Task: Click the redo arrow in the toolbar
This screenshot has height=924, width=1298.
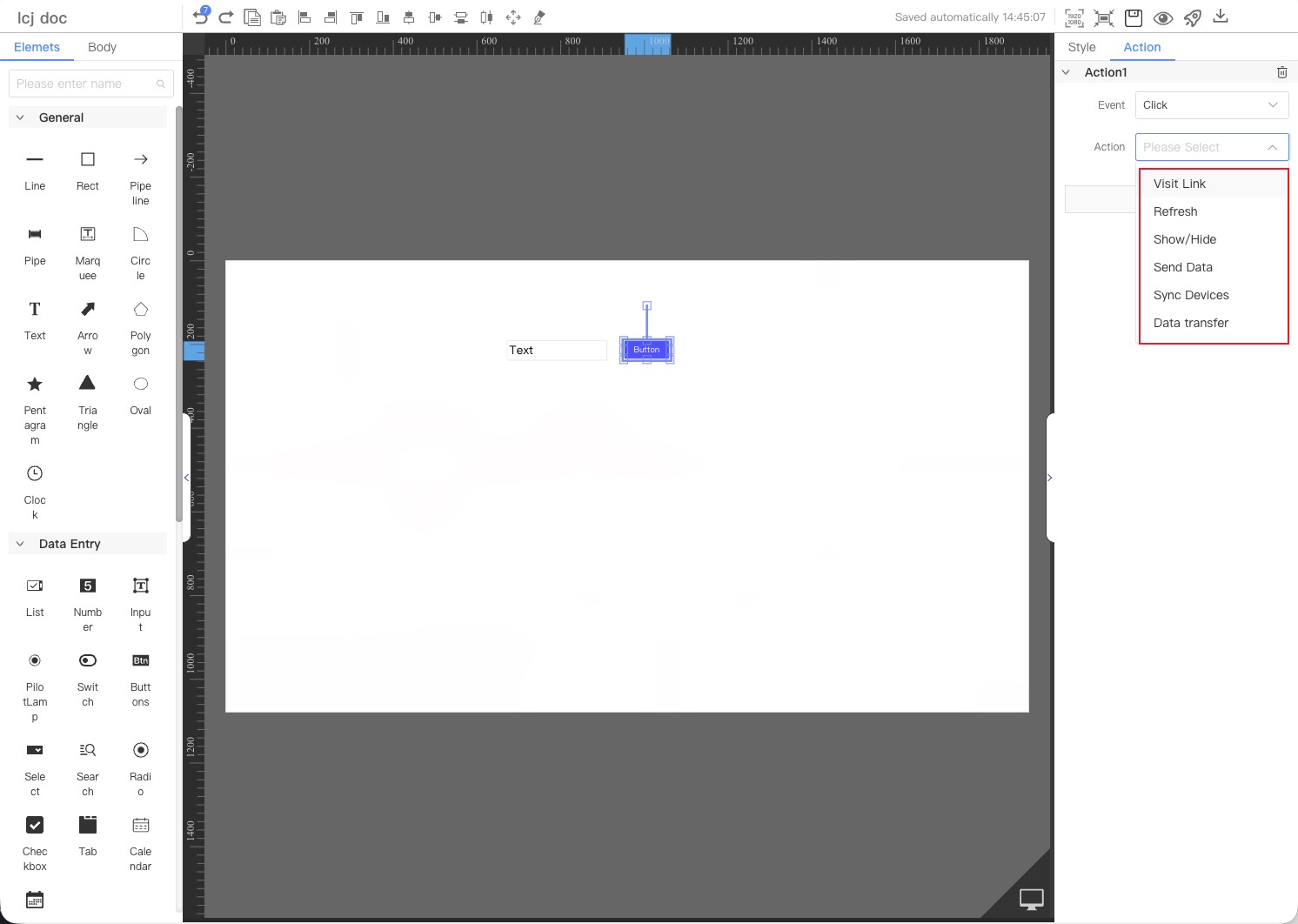Action: click(226, 17)
